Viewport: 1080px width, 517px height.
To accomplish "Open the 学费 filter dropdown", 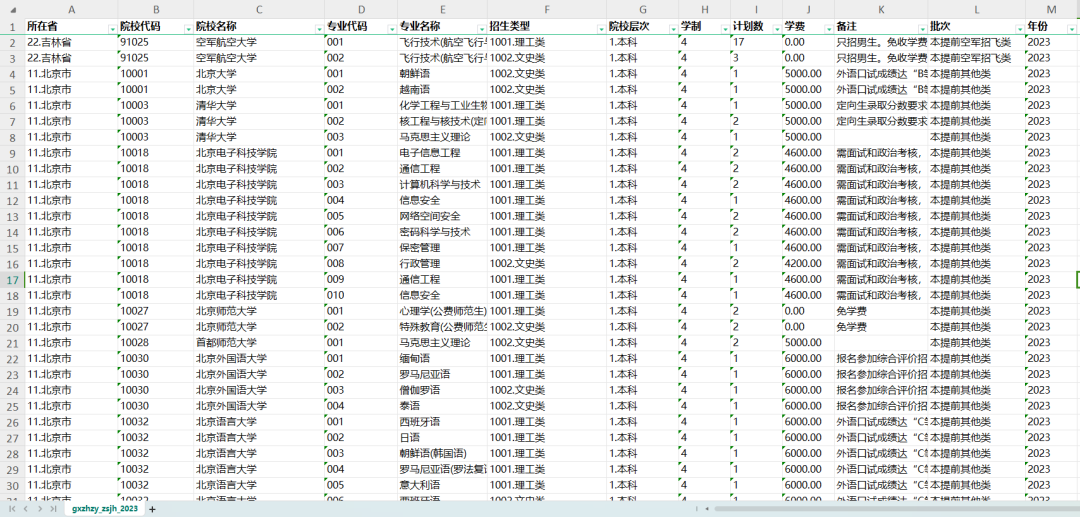I will coord(828,28).
